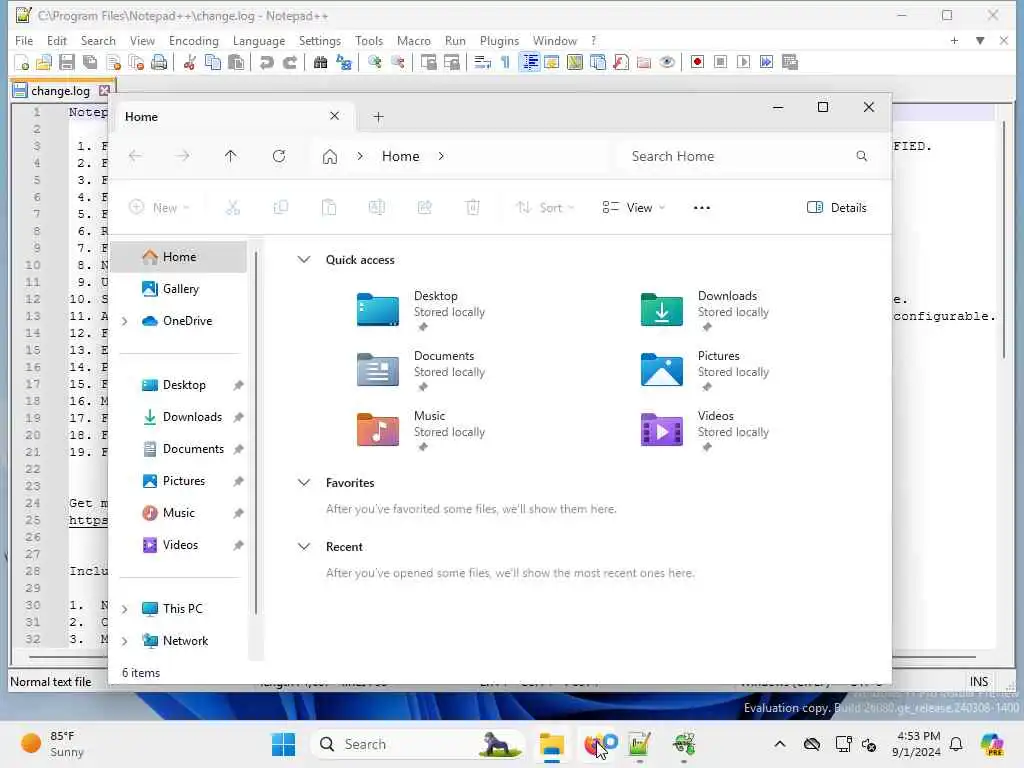Expand OneDrive in navigation pane
This screenshot has width=1024, height=768.
click(x=125, y=321)
